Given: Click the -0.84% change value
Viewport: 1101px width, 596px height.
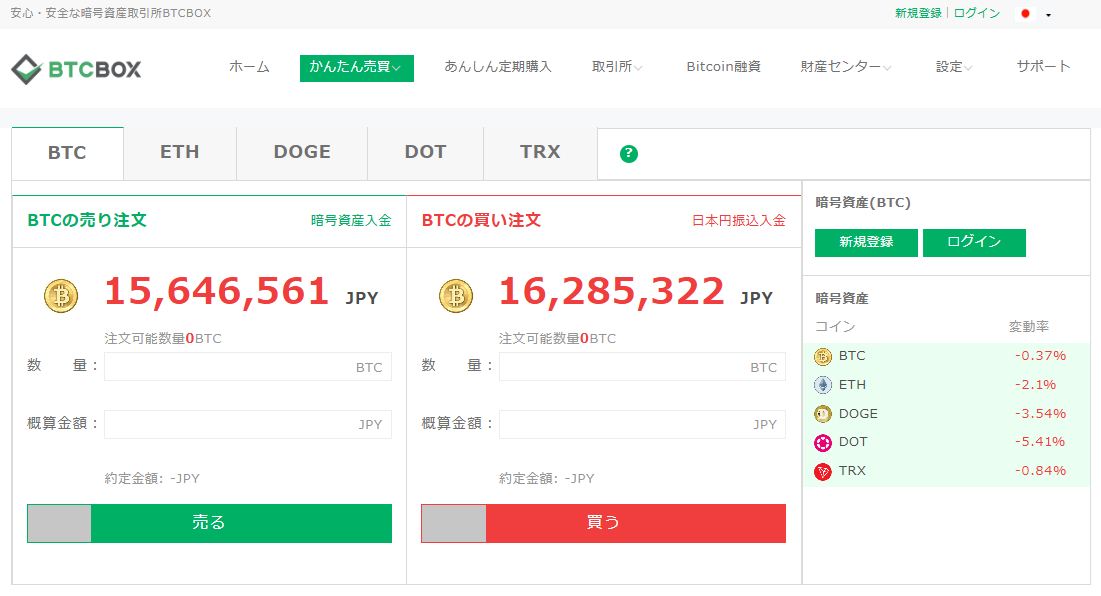Looking at the screenshot, I should (x=1040, y=470).
